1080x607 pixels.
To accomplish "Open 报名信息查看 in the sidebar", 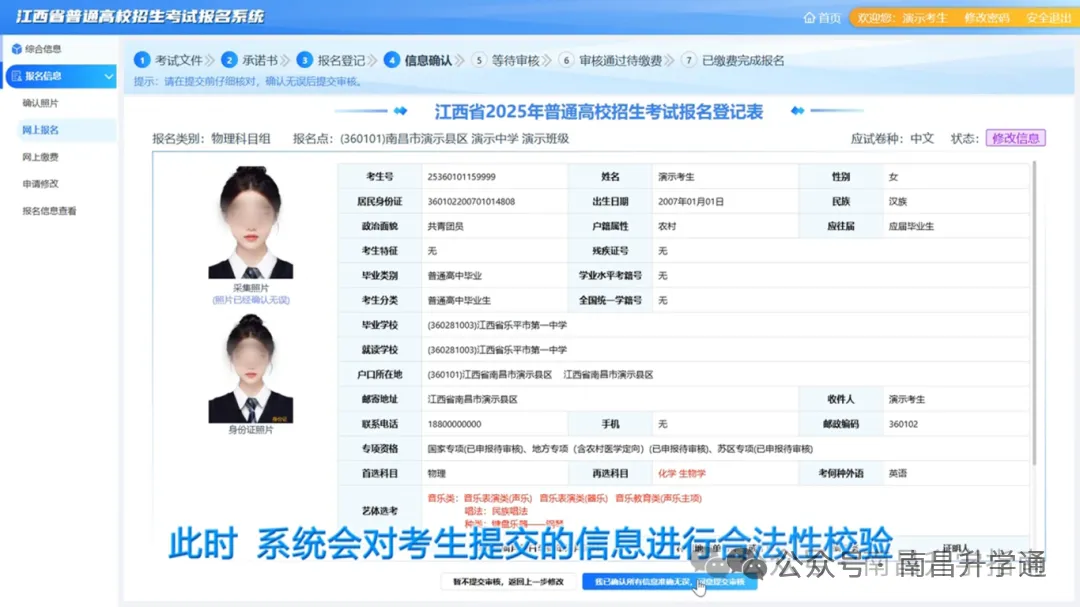I will tap(49, 211).
